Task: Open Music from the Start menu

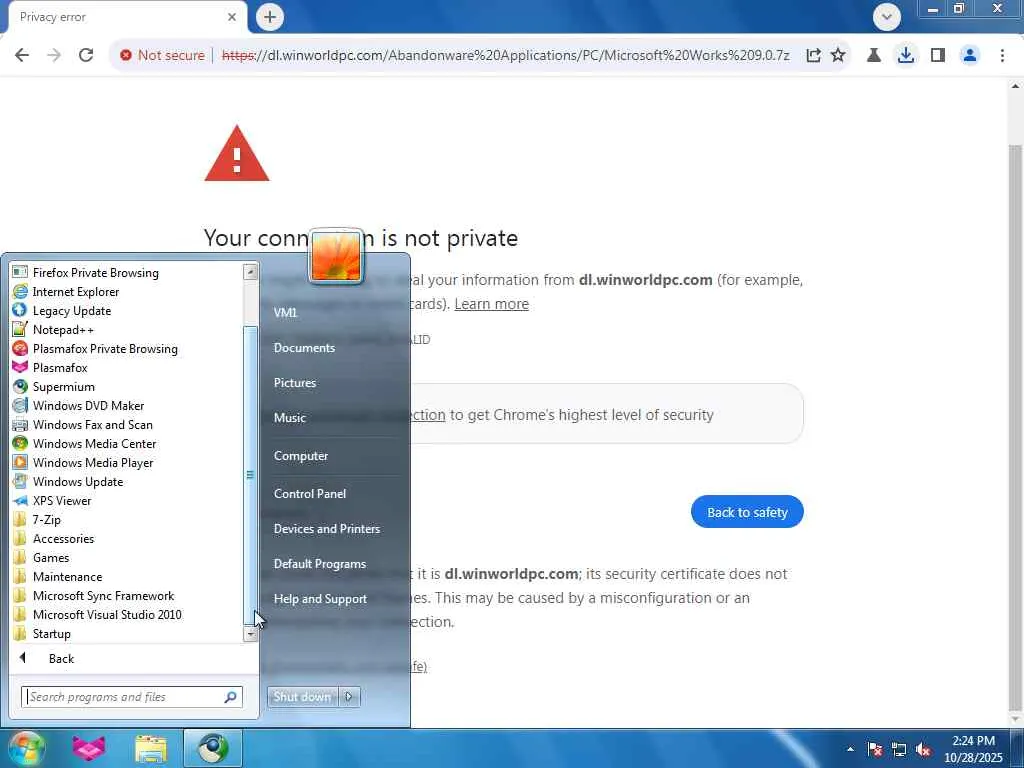Action: (290, 418)
